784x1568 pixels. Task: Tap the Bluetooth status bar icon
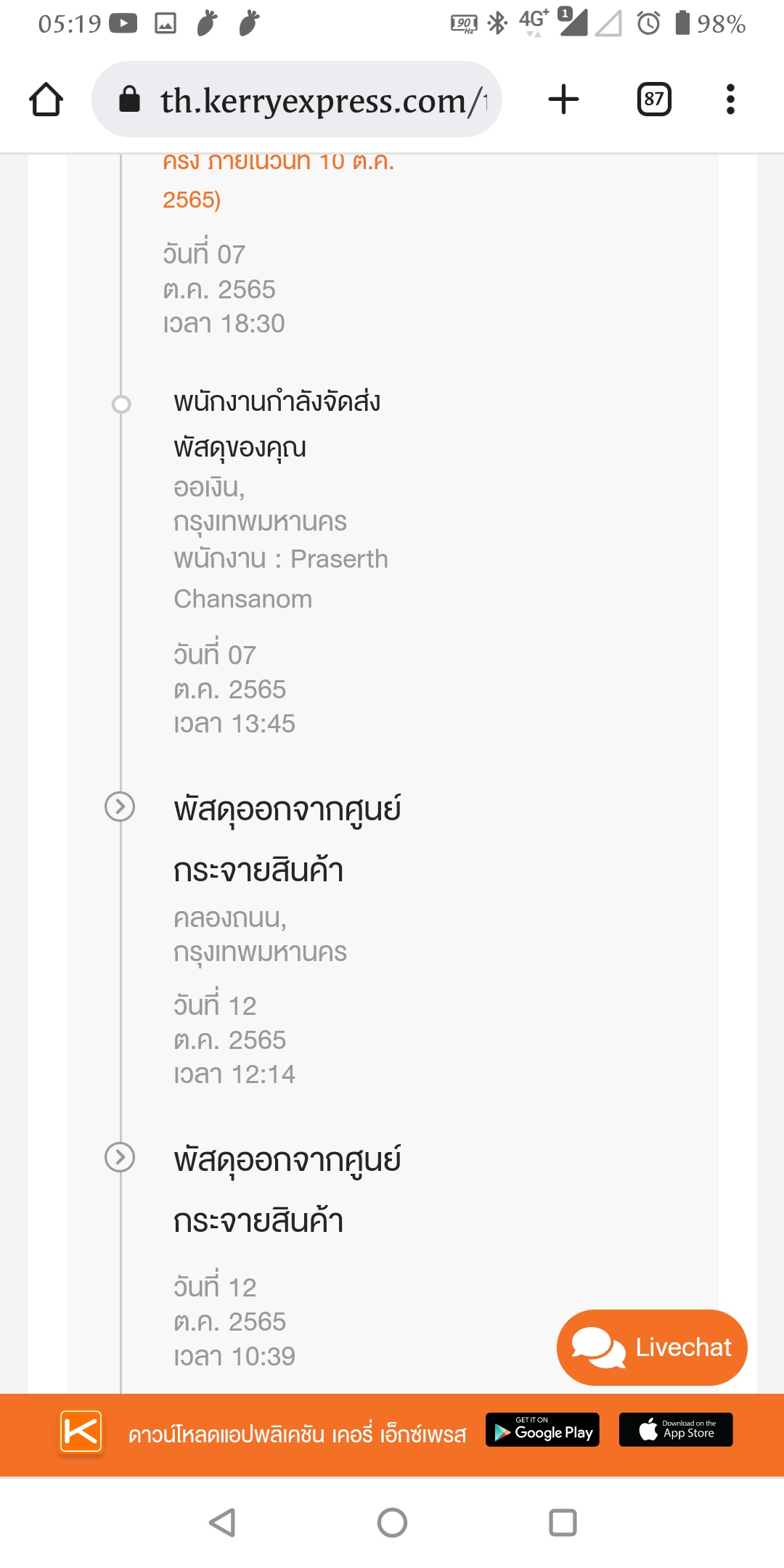(497, 23)
